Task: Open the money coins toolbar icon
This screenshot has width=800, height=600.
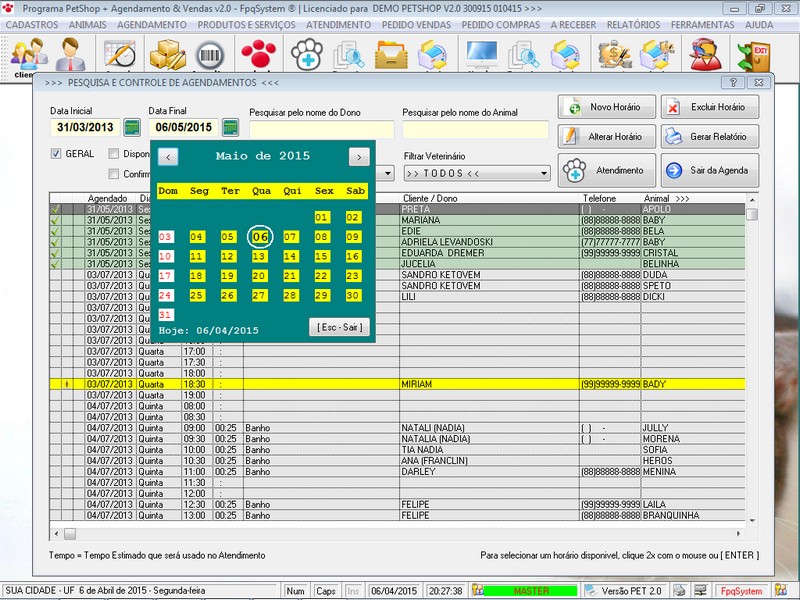Action: coord(614,55)
